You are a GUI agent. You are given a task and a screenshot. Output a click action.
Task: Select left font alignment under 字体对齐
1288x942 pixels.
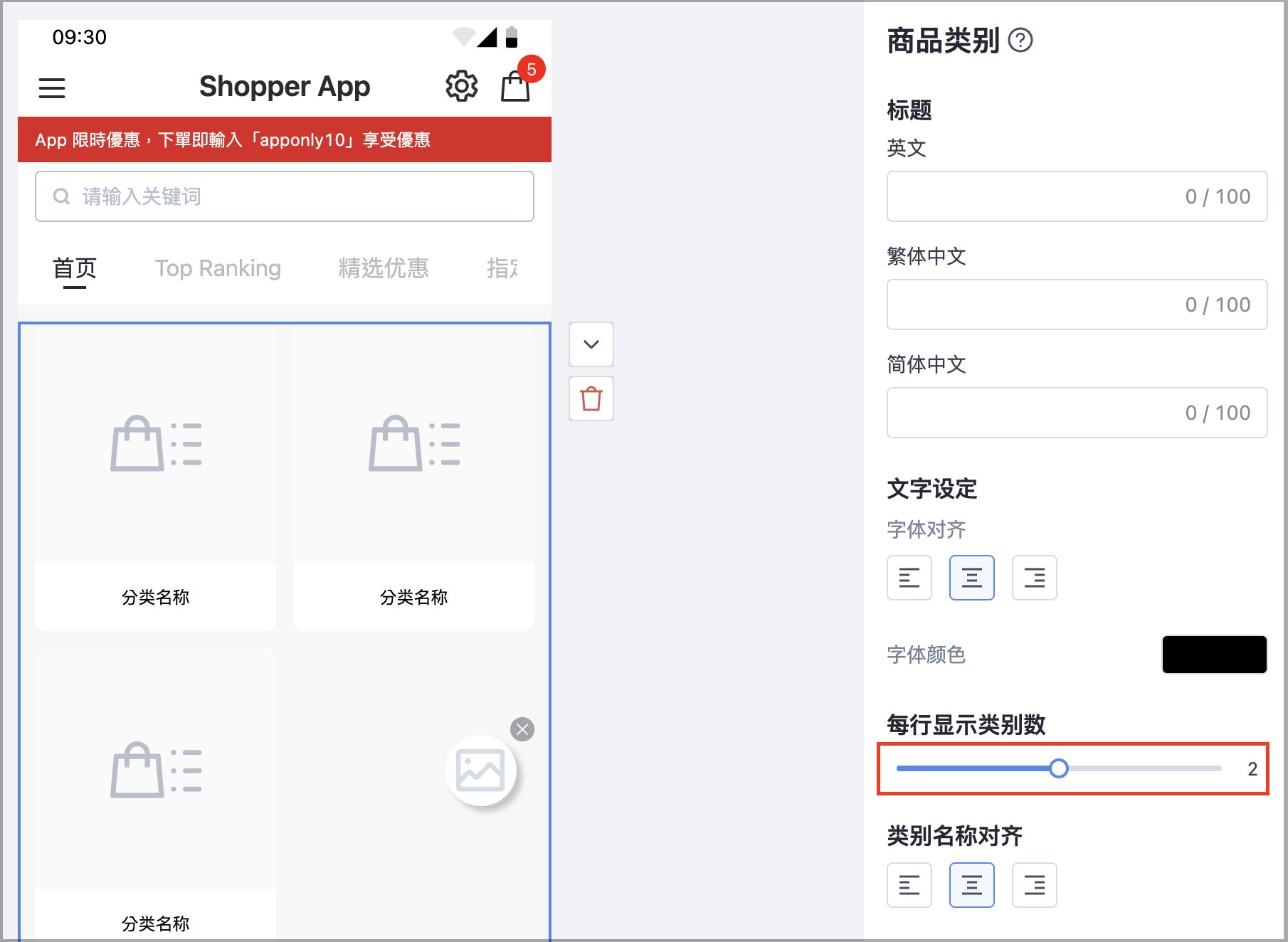coord(909,578)
